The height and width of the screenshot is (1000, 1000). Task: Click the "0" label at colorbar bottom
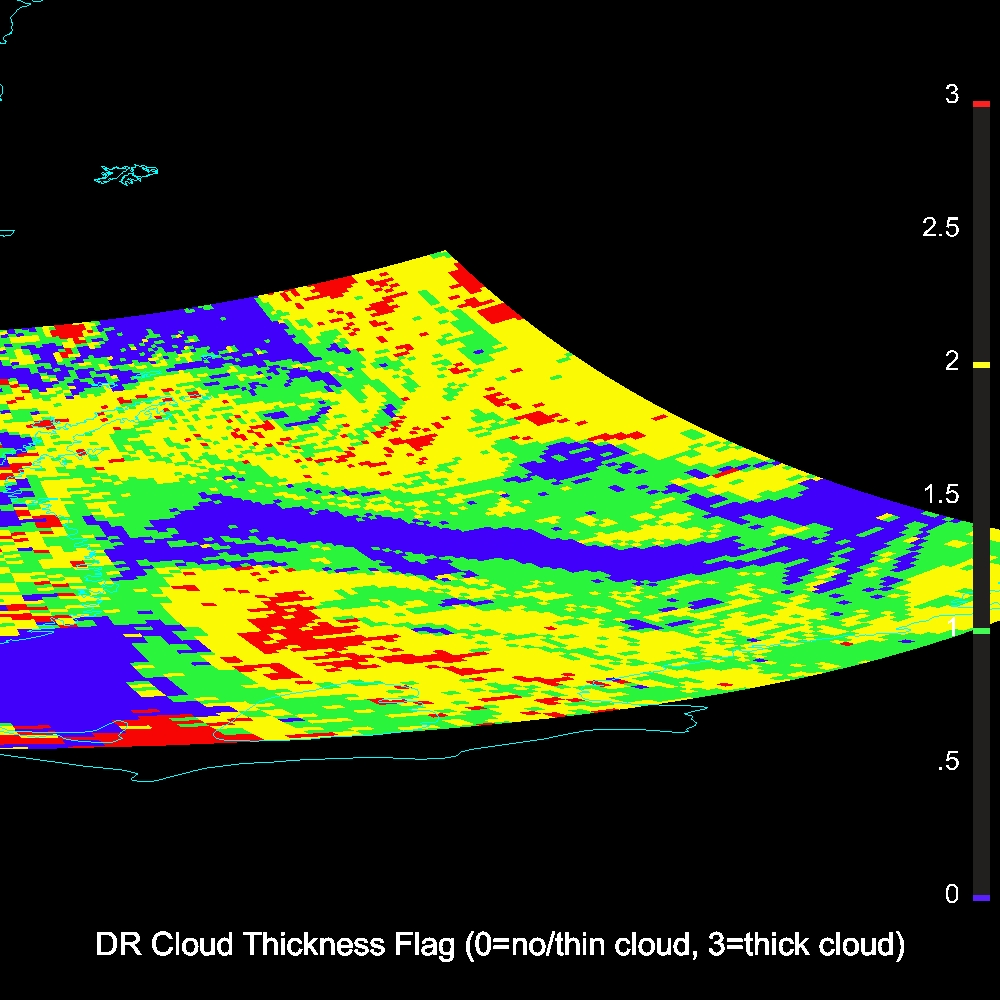[x=952, y=894]
